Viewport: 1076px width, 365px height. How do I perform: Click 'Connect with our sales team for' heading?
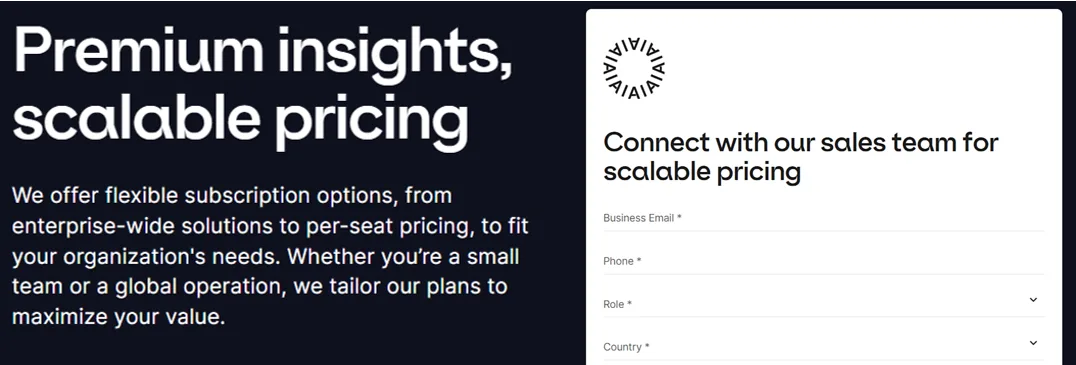[801, 142]
